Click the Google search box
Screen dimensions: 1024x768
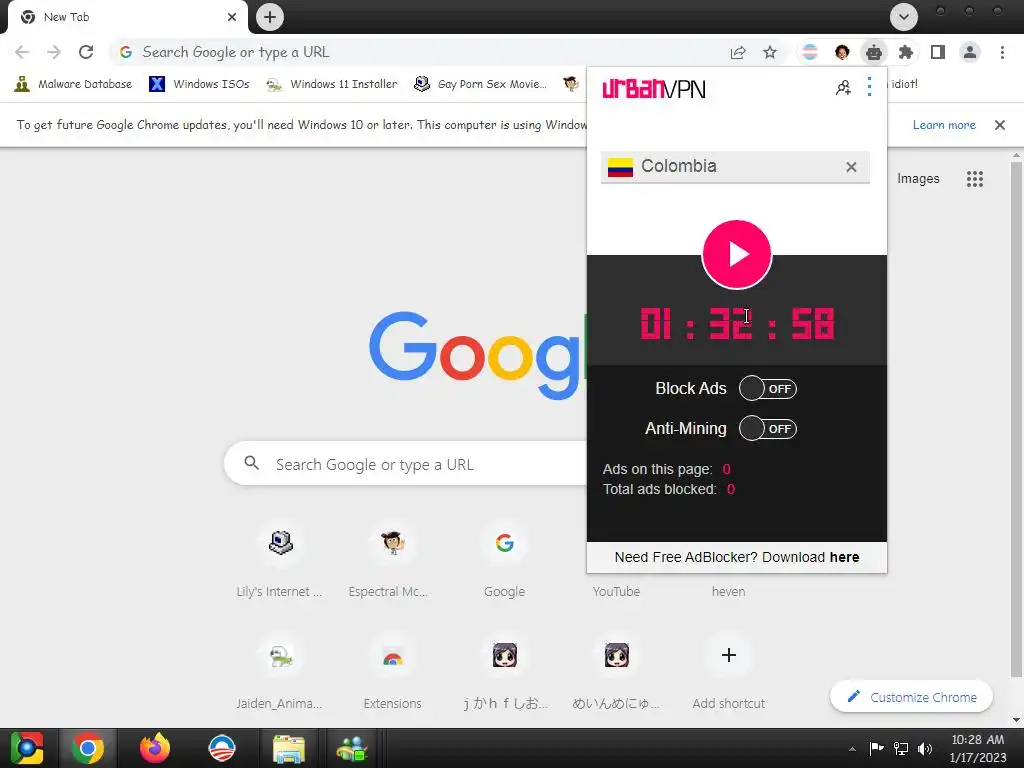click(405, 464)
